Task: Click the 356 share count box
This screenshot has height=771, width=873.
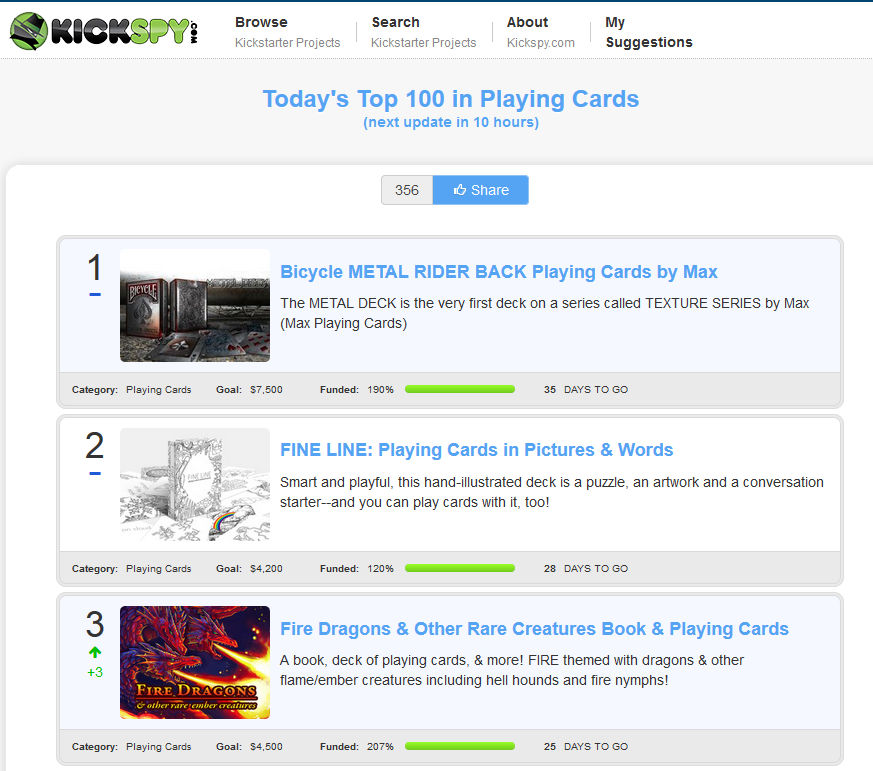Action: pos(407,190)
